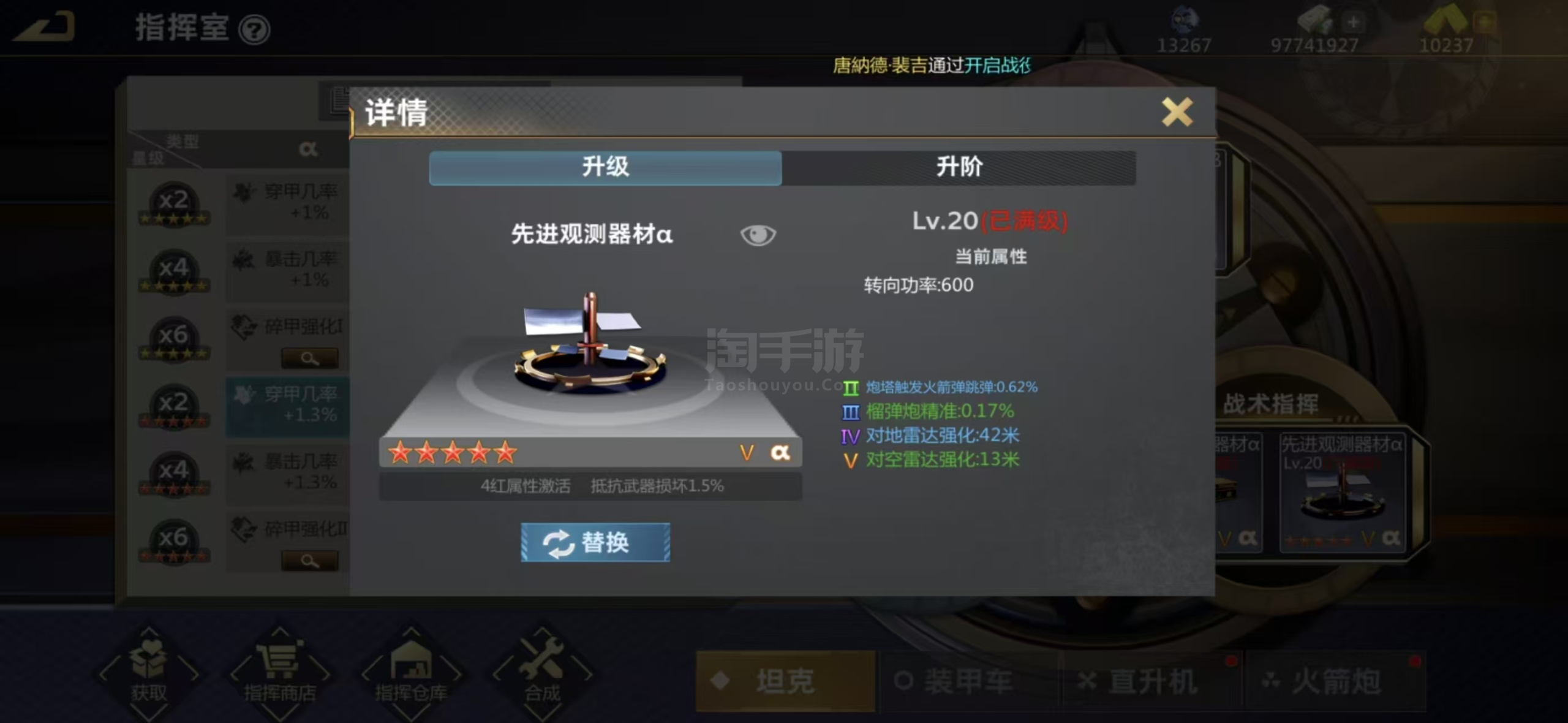The height and width of the screenshot is (723, 1568).
Task: Open the command room help icon
Action: [x=254, y=29]
